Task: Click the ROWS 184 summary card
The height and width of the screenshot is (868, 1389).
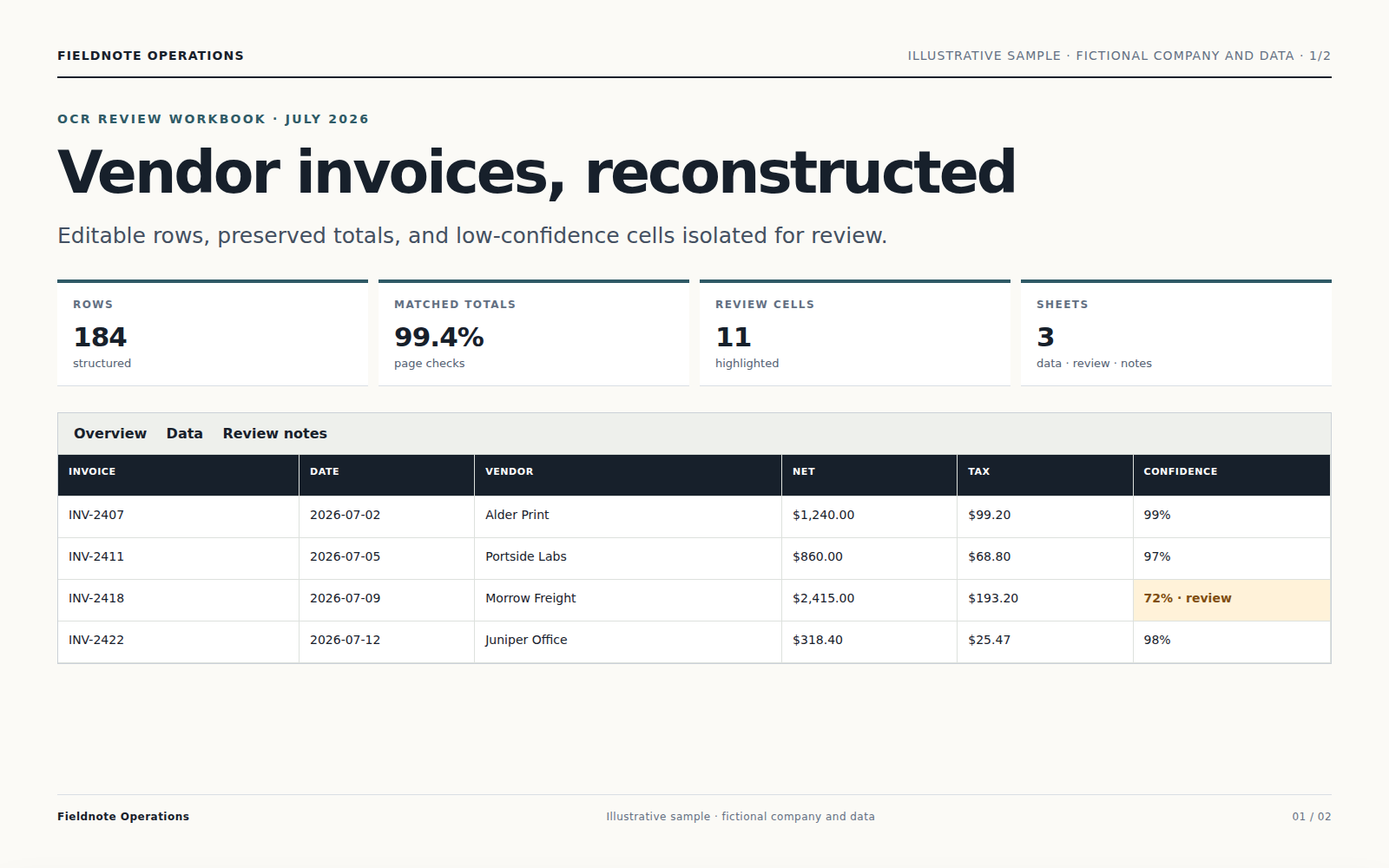Action: 213,333
